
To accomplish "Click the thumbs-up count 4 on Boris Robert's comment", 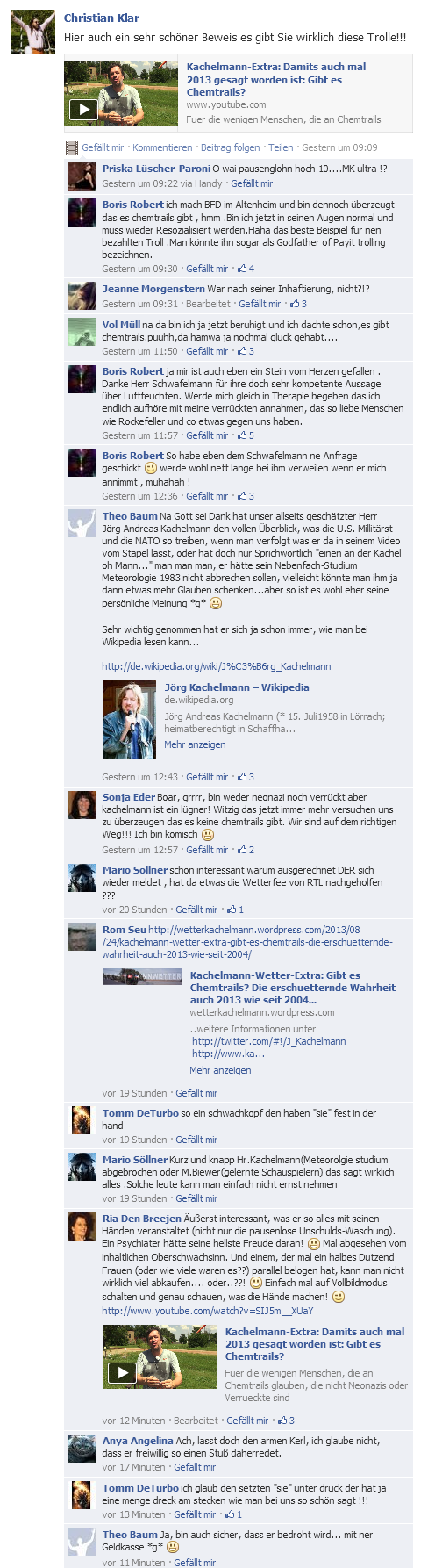I will (246, 269).
